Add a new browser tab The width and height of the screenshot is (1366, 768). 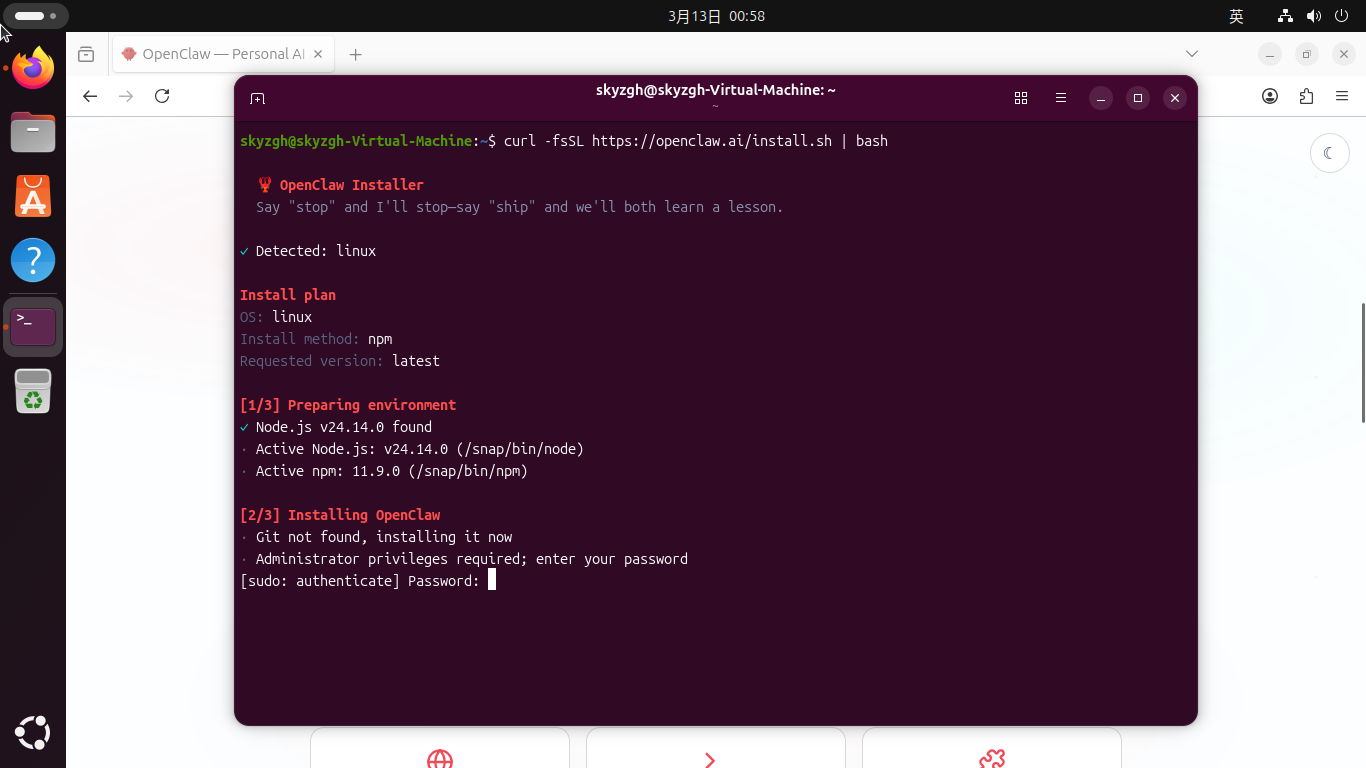[355, 54]
